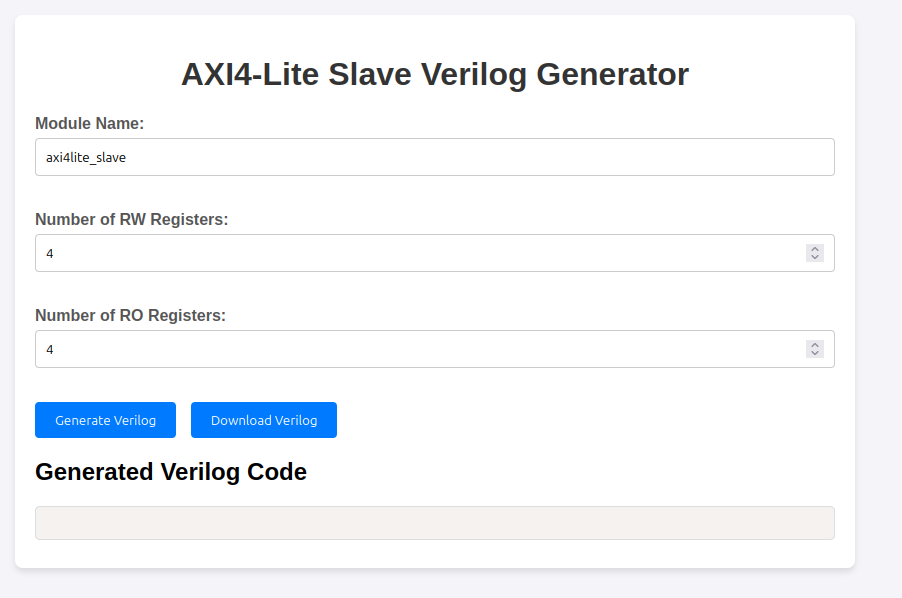Click the empty generated code output box
902x598 pixels.
coord(434,523)
